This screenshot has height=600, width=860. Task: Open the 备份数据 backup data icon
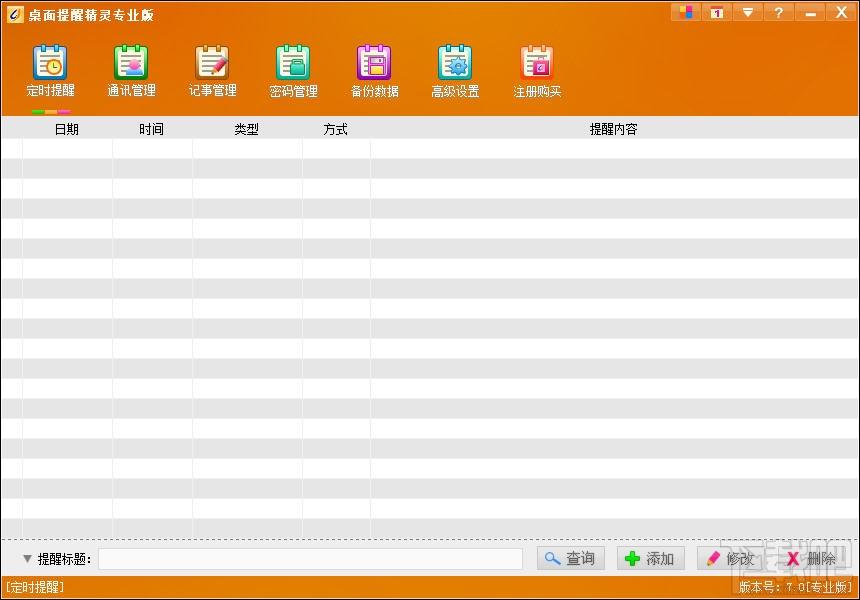tap(374, 72)
